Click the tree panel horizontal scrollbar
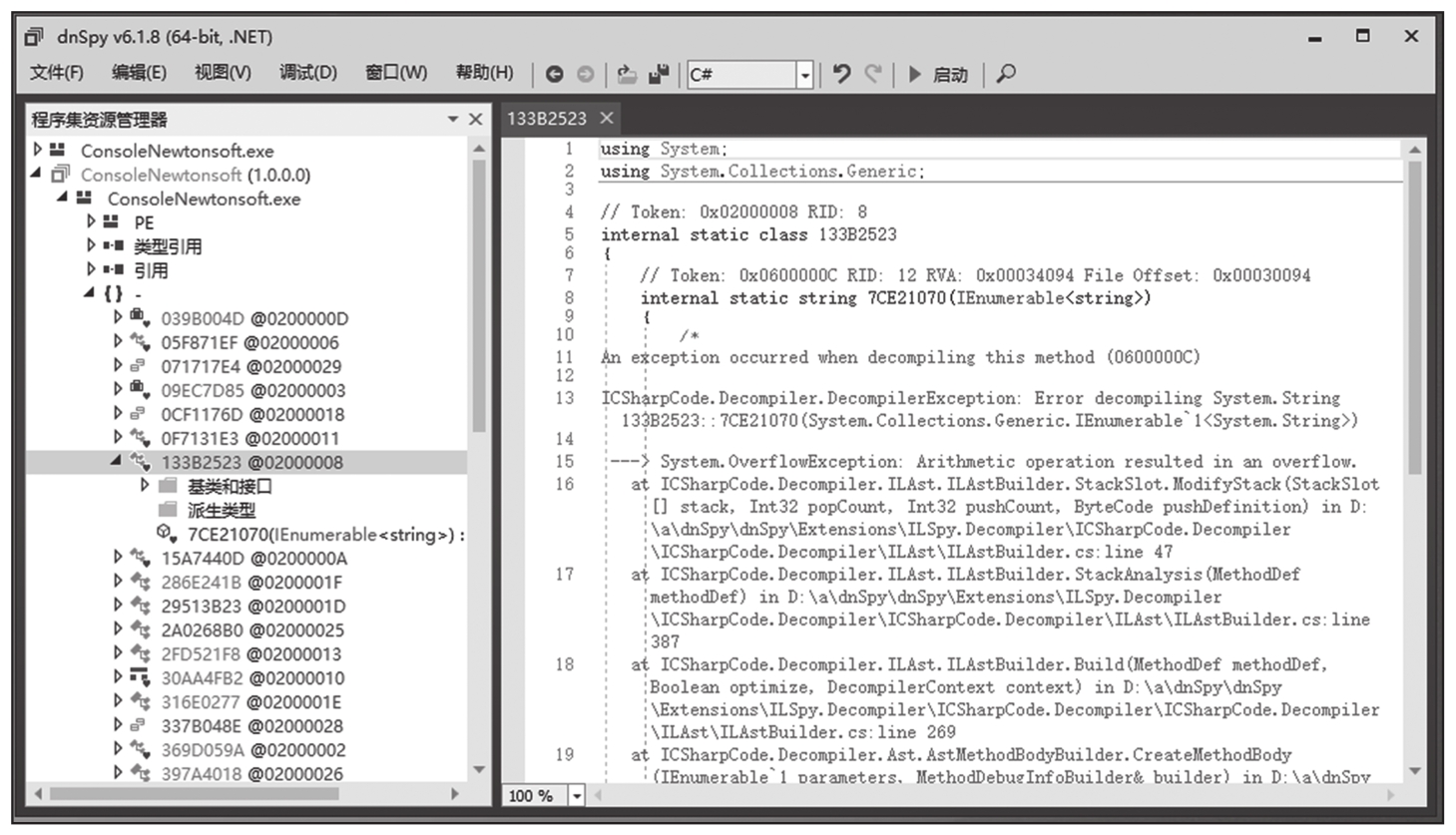 [194, 794]
